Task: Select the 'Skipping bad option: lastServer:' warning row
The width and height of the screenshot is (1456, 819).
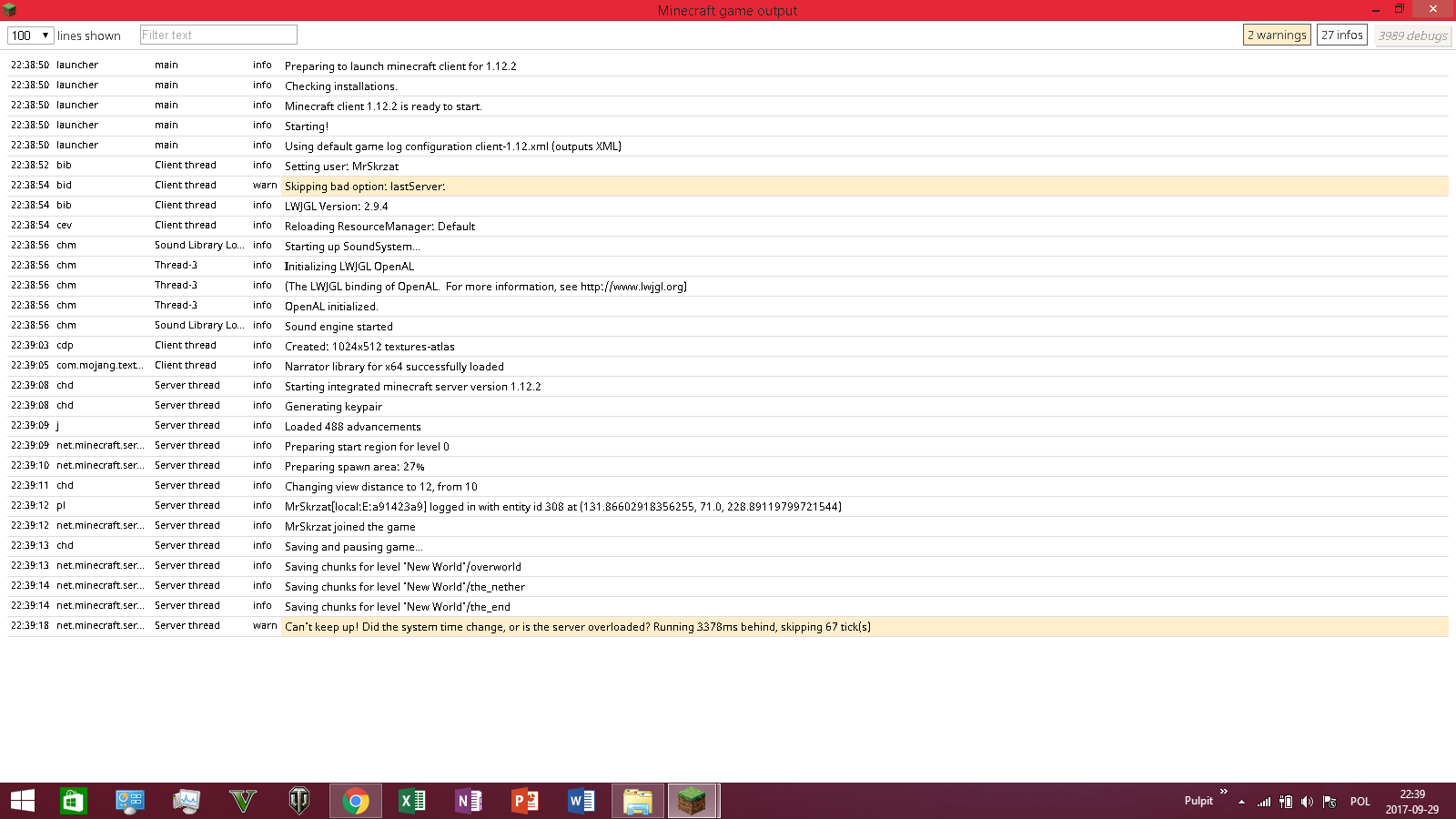Action: [x=728, y=186]
